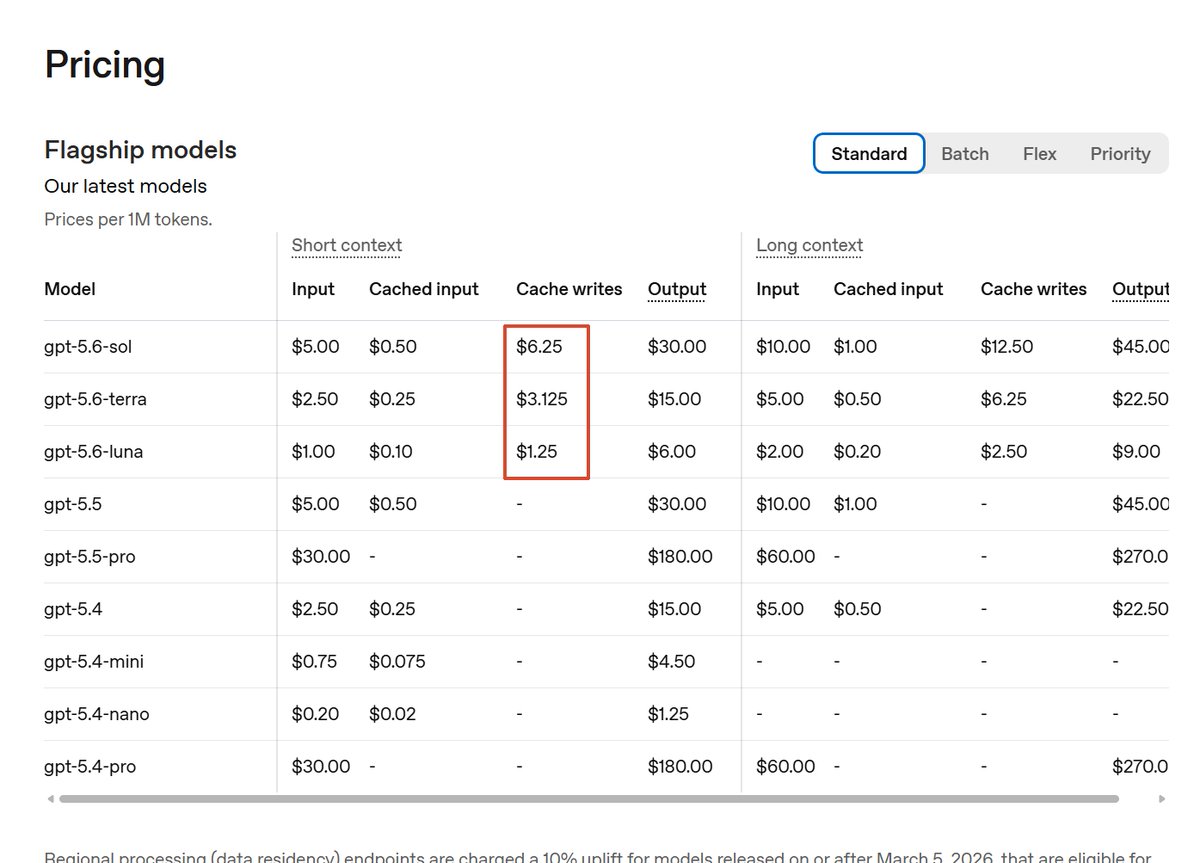Image resolution: width=1200 pixels, height=863 pixels.
Task: Click the $180.00 output price for gpt-5.4-pro
Action: tap(680, 767)
